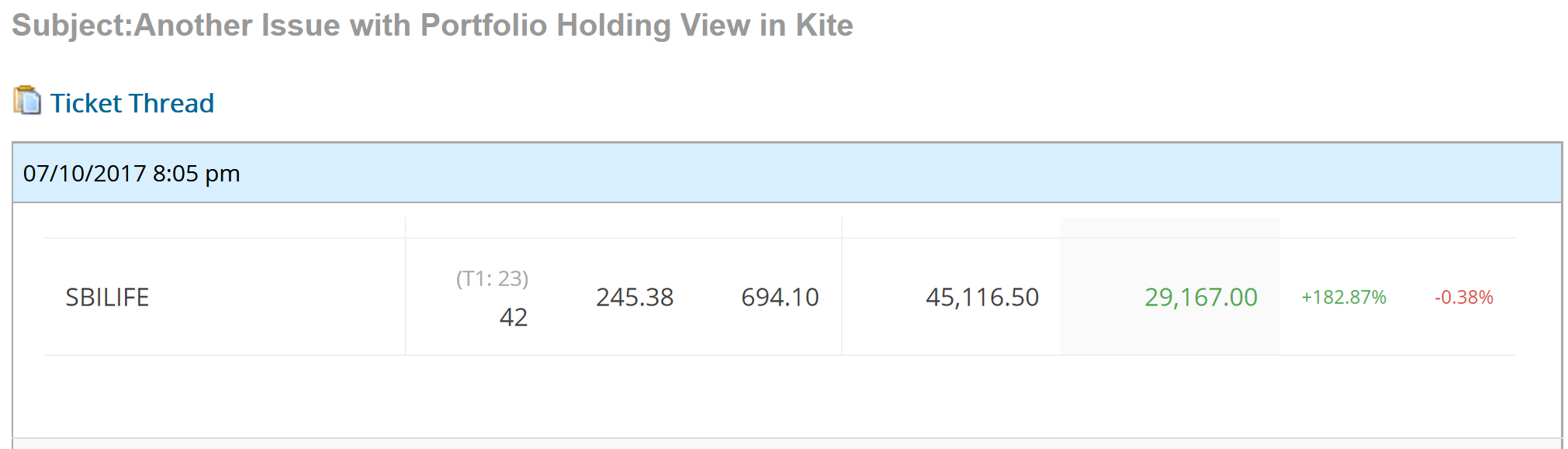Screen dimensions: 1568x449
Task: Click the word Thread in the Ticket Thread title
Action: pyautogui.click(x=171, y=103)
